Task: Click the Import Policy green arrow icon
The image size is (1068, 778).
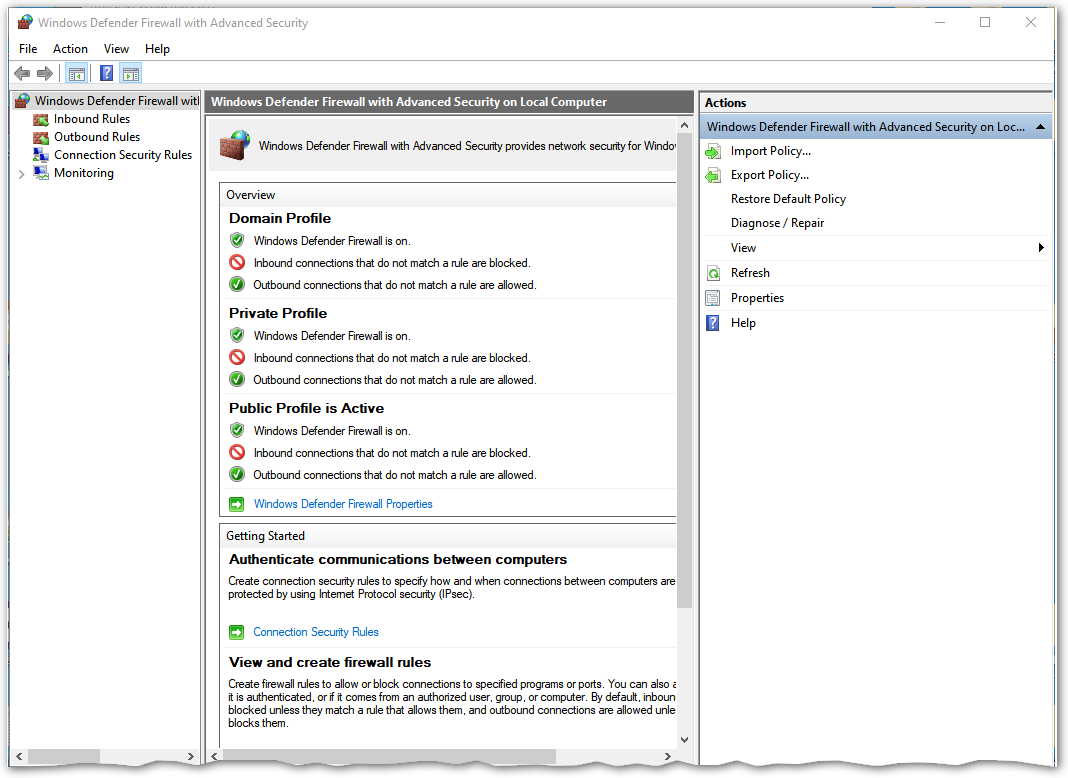Action: pyautogui.click(x=713, y=151)
